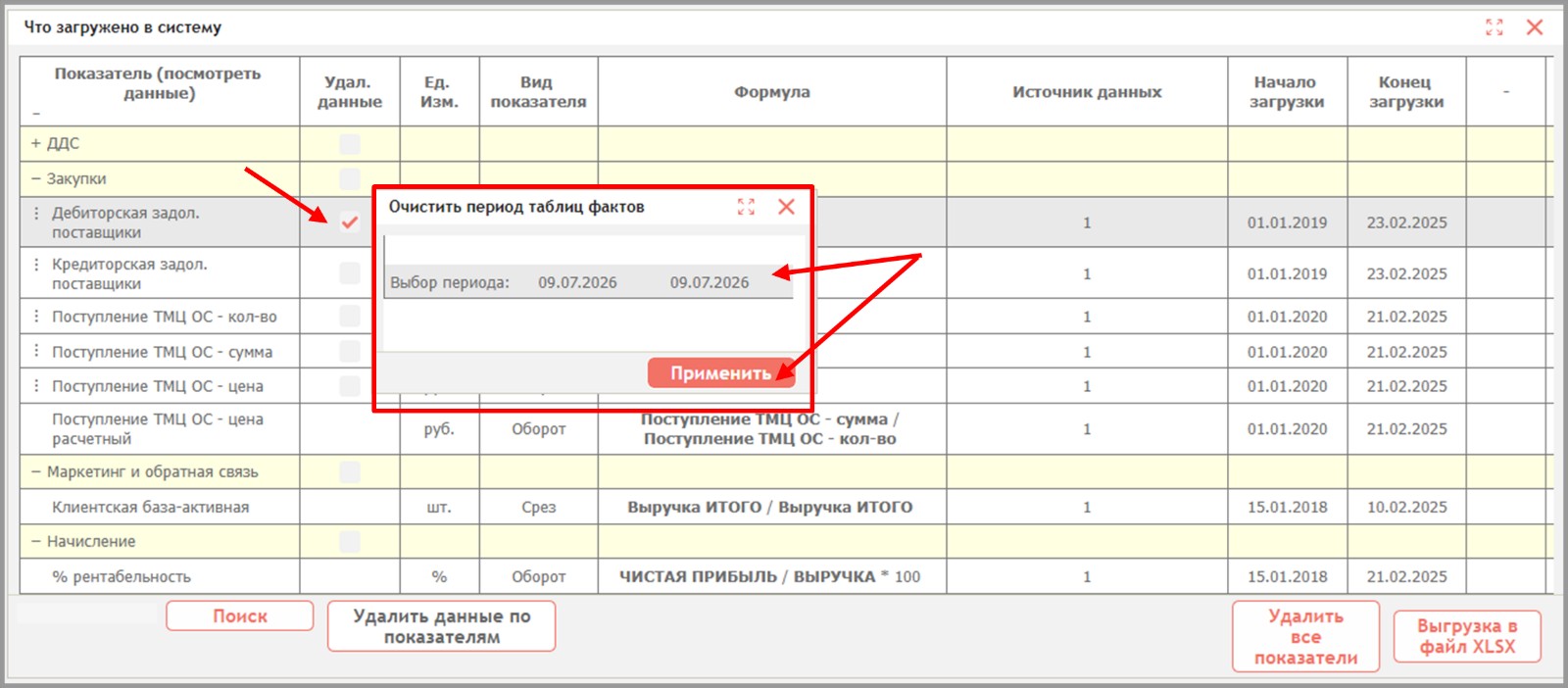Click end date 10.02.2025 in Клиентская база-активная row

tap(1406, 507)
